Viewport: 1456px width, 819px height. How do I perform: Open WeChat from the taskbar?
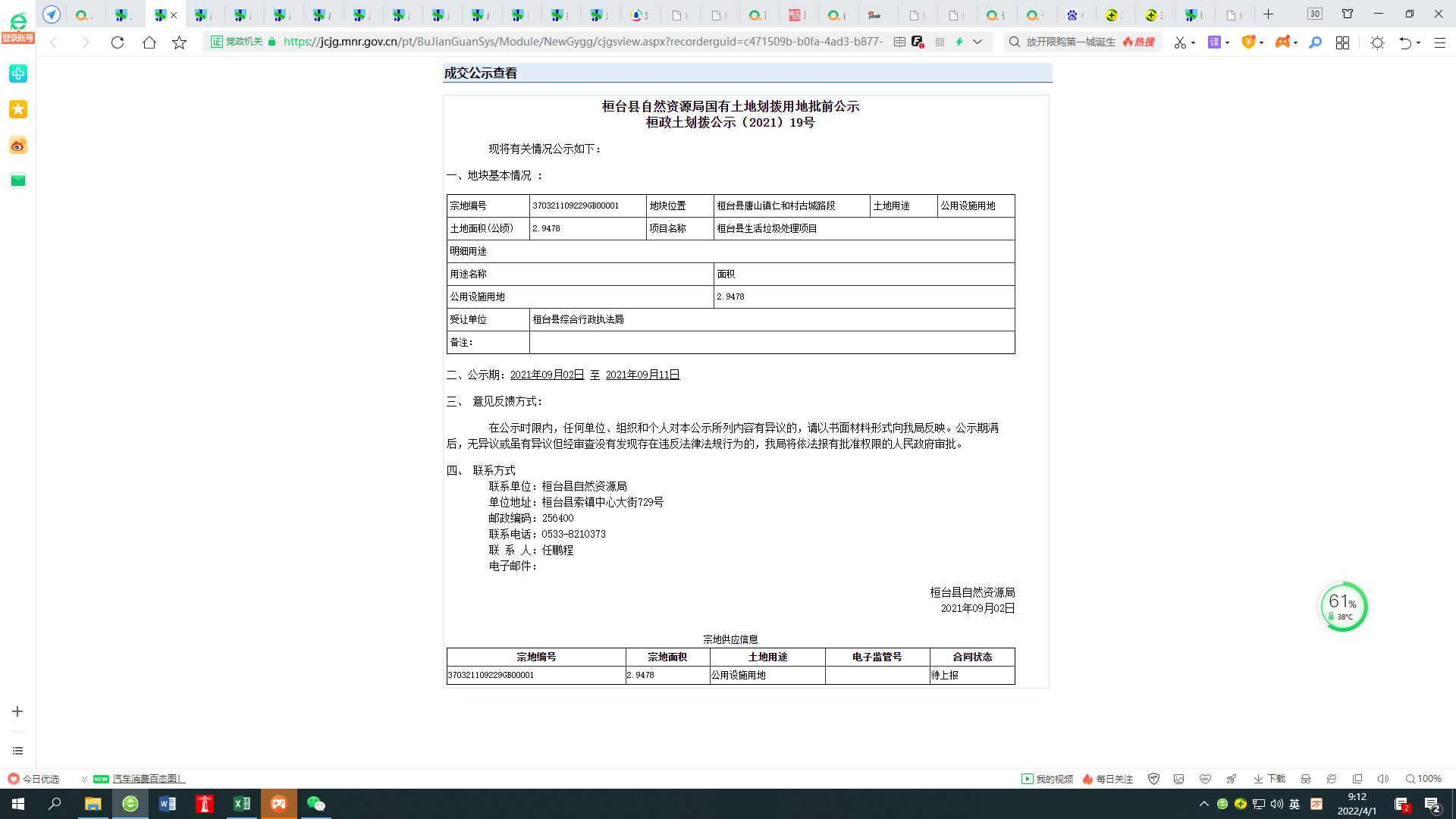click(x=316, y=804)
